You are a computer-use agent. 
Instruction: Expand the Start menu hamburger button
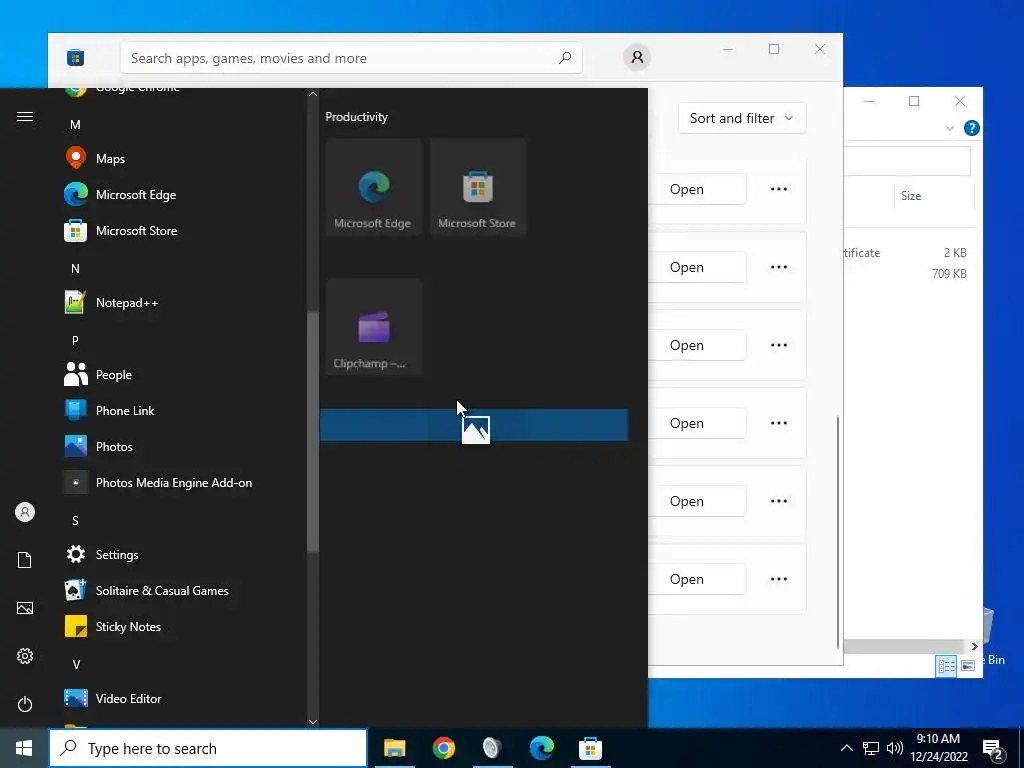25,117
